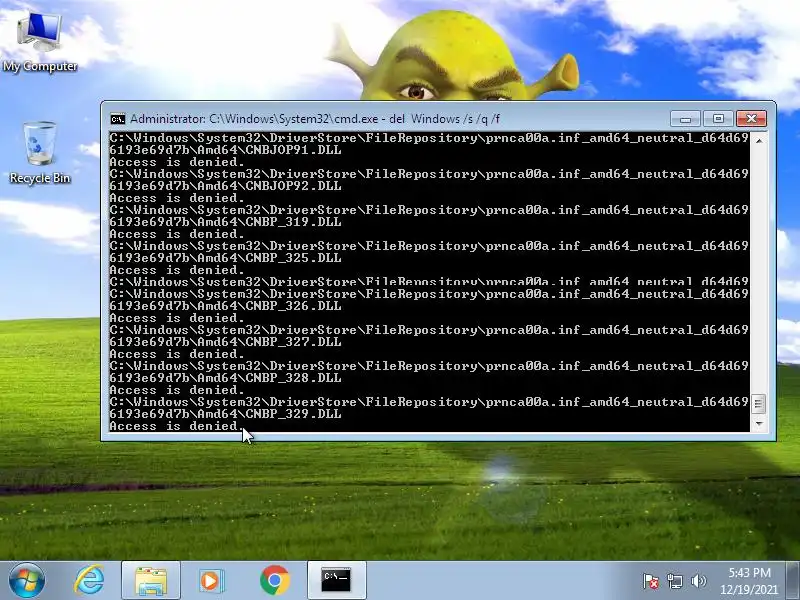This screenshot has height=600, width=800.
Task: Launch Internet Explorer from the taskbar
Action: (89, 580)
